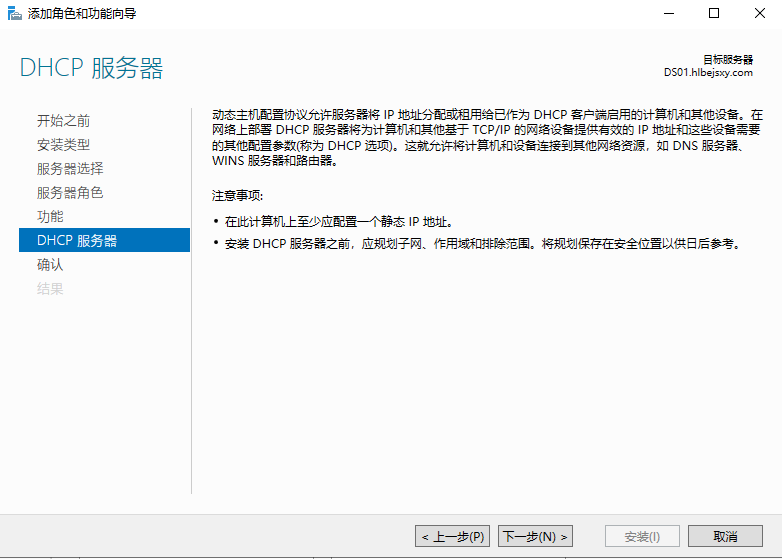This screenshot has width=782, height=559.
Task: Maximize the wizard window
Action: [713, 14]
